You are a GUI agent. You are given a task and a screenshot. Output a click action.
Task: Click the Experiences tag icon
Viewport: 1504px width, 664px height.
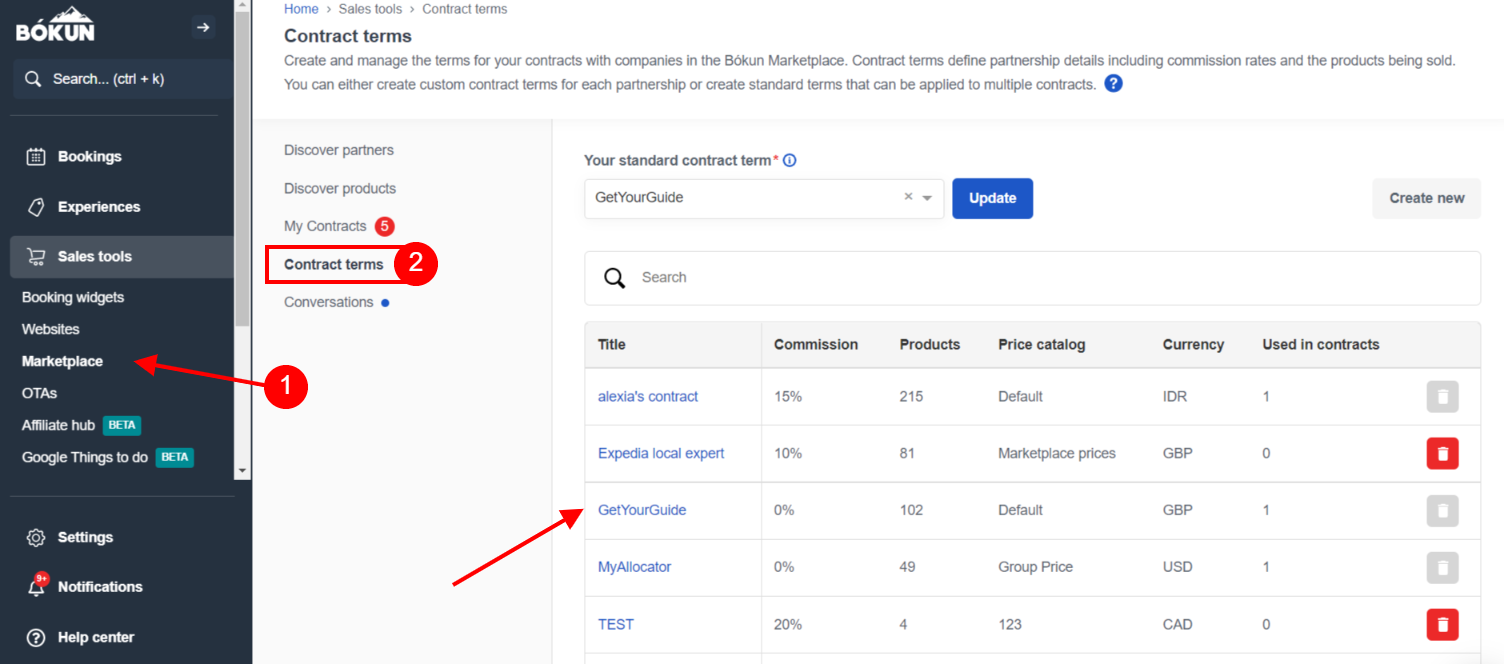tap(36, 207)
